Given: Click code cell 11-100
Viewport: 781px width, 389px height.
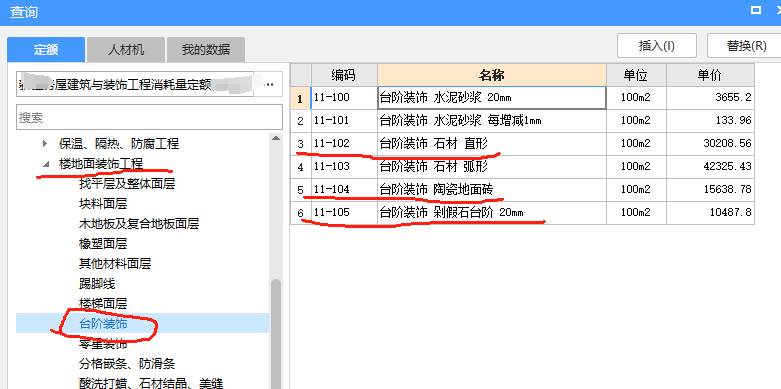Looking at the screenshot, I should (x=344, y=98).
